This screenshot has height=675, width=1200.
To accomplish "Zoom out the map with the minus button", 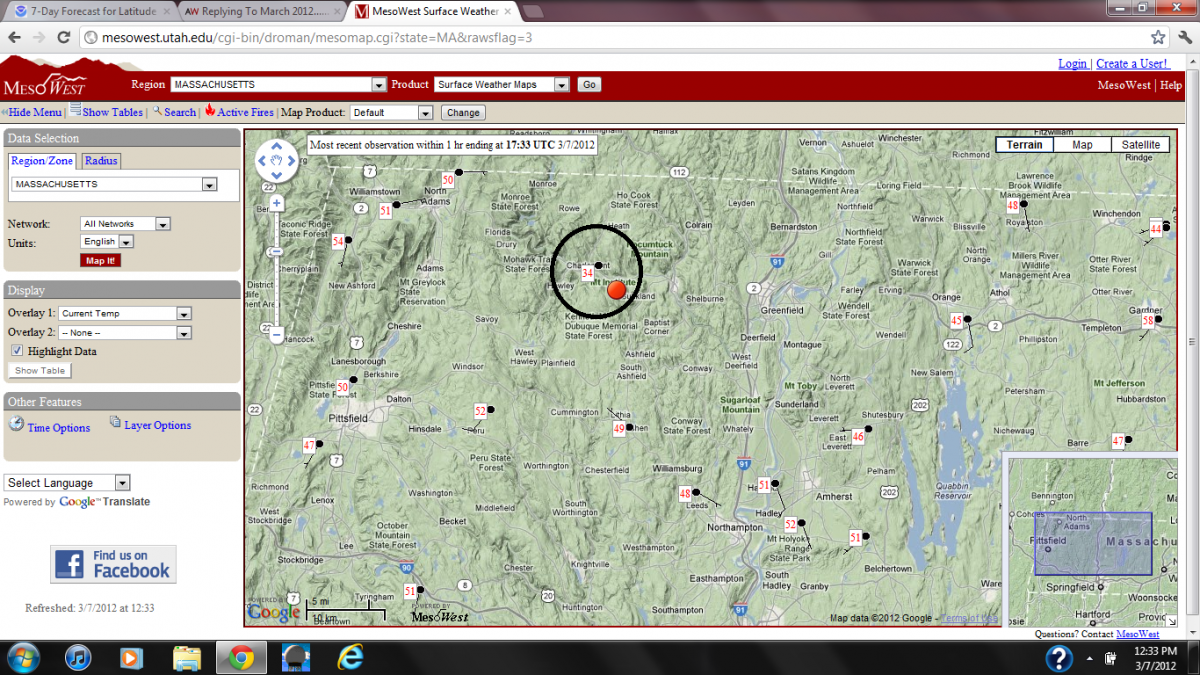I will [x=276, y=335].
